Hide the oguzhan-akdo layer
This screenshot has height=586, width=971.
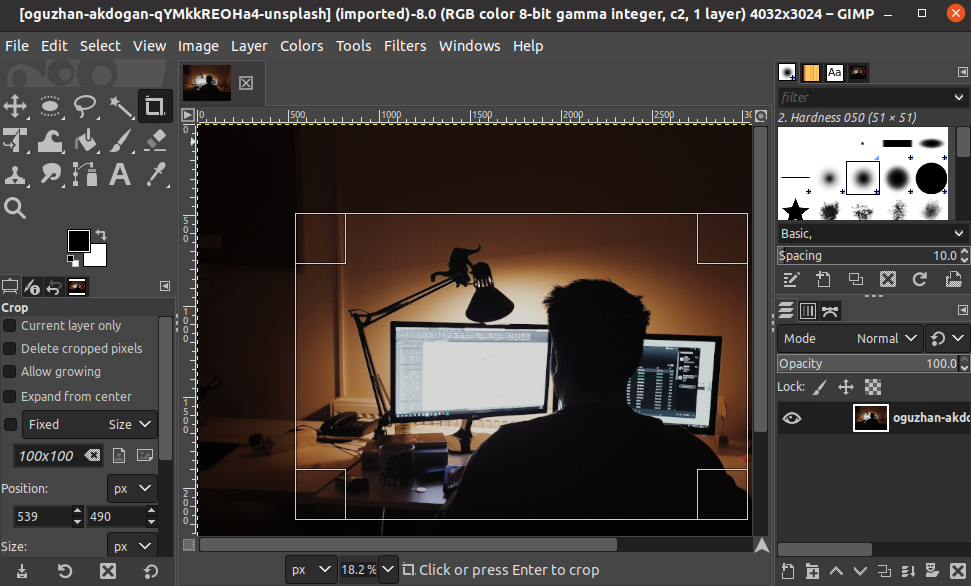pos(792,417)
